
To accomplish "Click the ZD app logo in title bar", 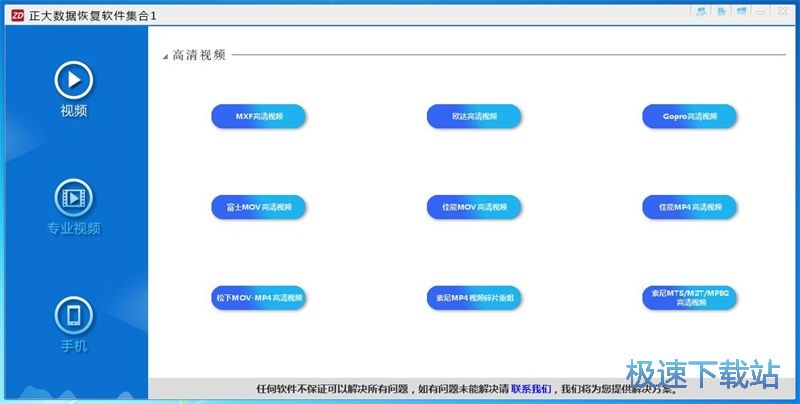I will point(17,15).
